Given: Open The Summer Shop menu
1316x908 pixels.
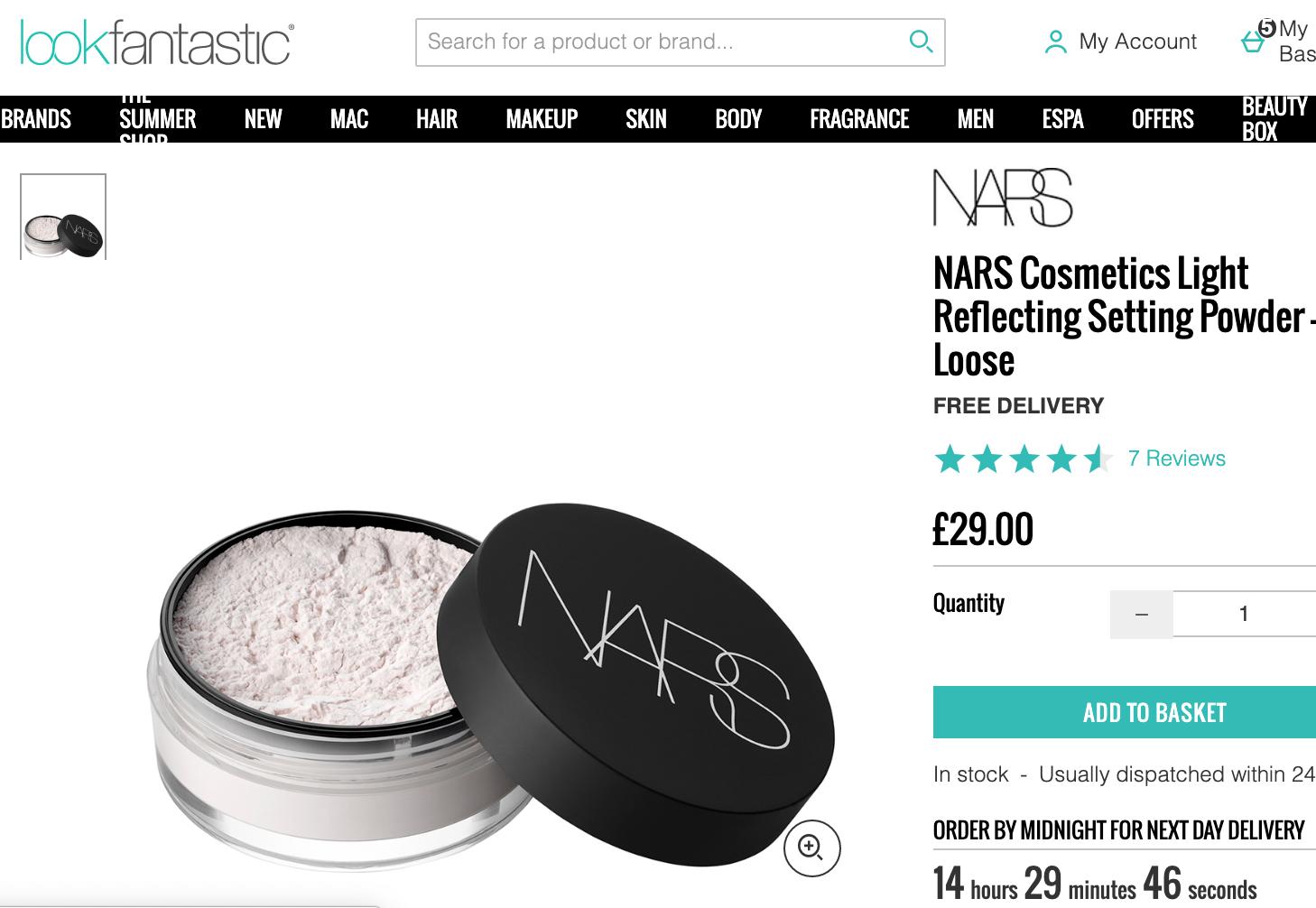Looking at the screenshot, I should (157, 119).
